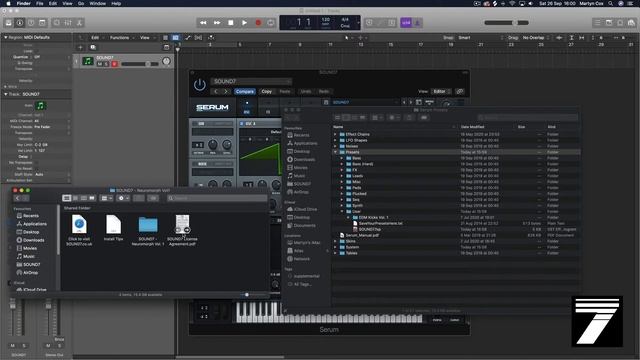Screen dimensions: 640x360
Task: Collapse the Track SOUND7 disclosure triangle
Action: coord(6,94)
